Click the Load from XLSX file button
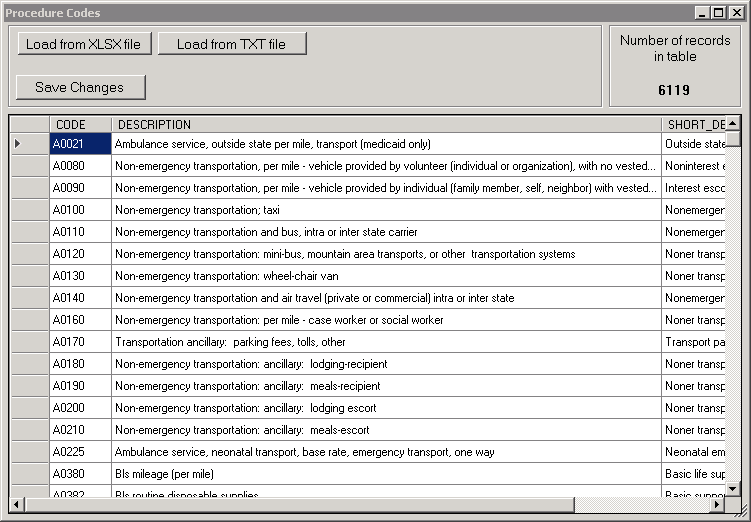 (84, 44)
